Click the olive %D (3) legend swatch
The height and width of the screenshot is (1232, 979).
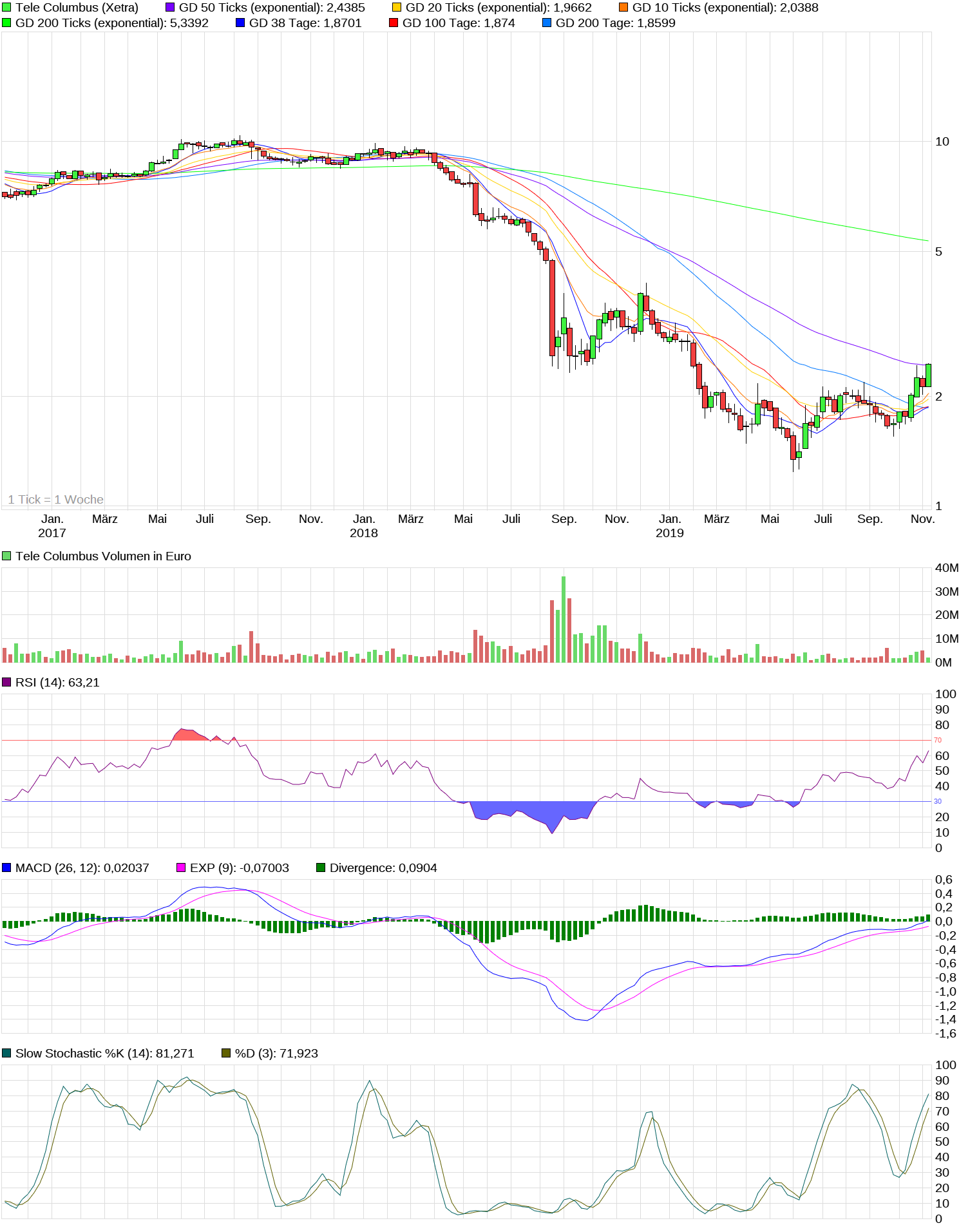226,1054
